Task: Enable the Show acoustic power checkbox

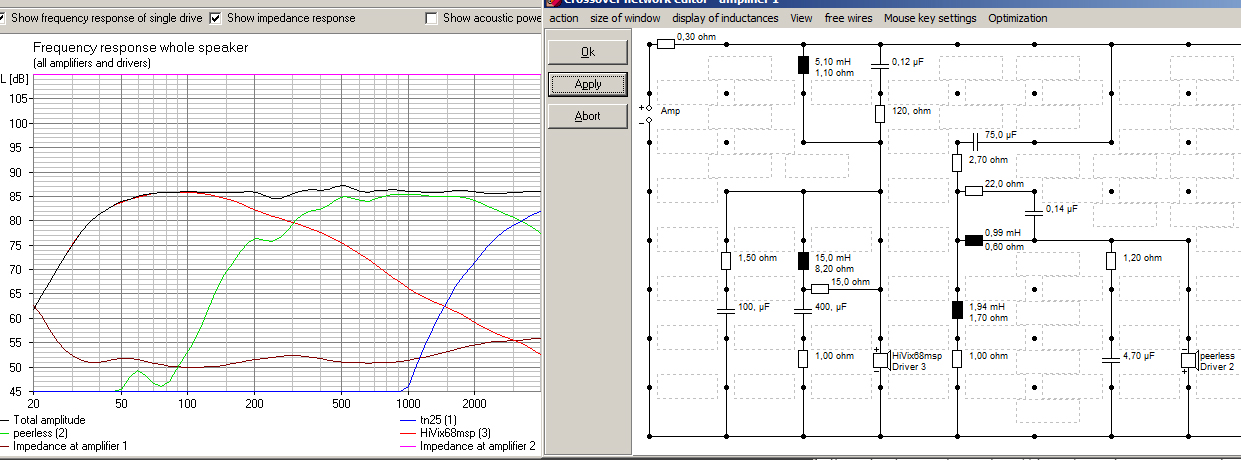Action: point(431,18)
